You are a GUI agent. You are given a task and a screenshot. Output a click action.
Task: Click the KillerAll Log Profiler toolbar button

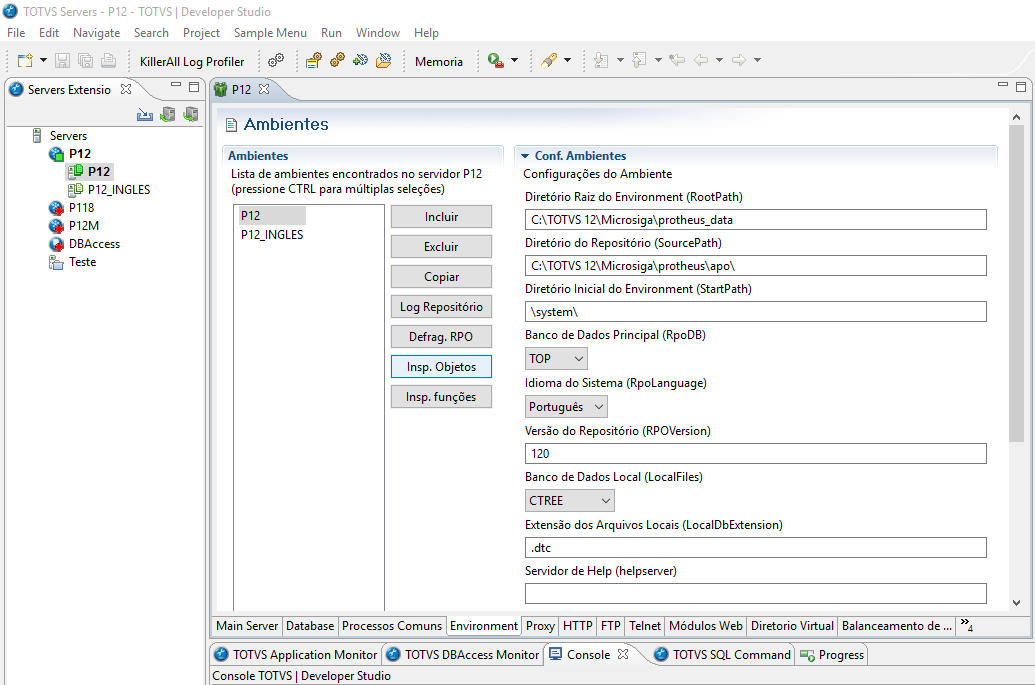pyautogui.click(x=191, y=61)
